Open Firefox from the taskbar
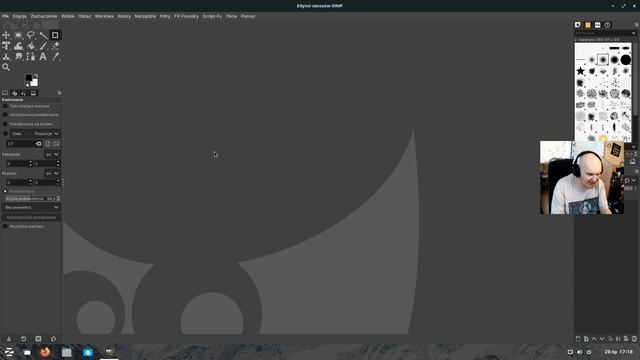The width and height of the screenshot is (640, 360). click(x=45, y=352)
